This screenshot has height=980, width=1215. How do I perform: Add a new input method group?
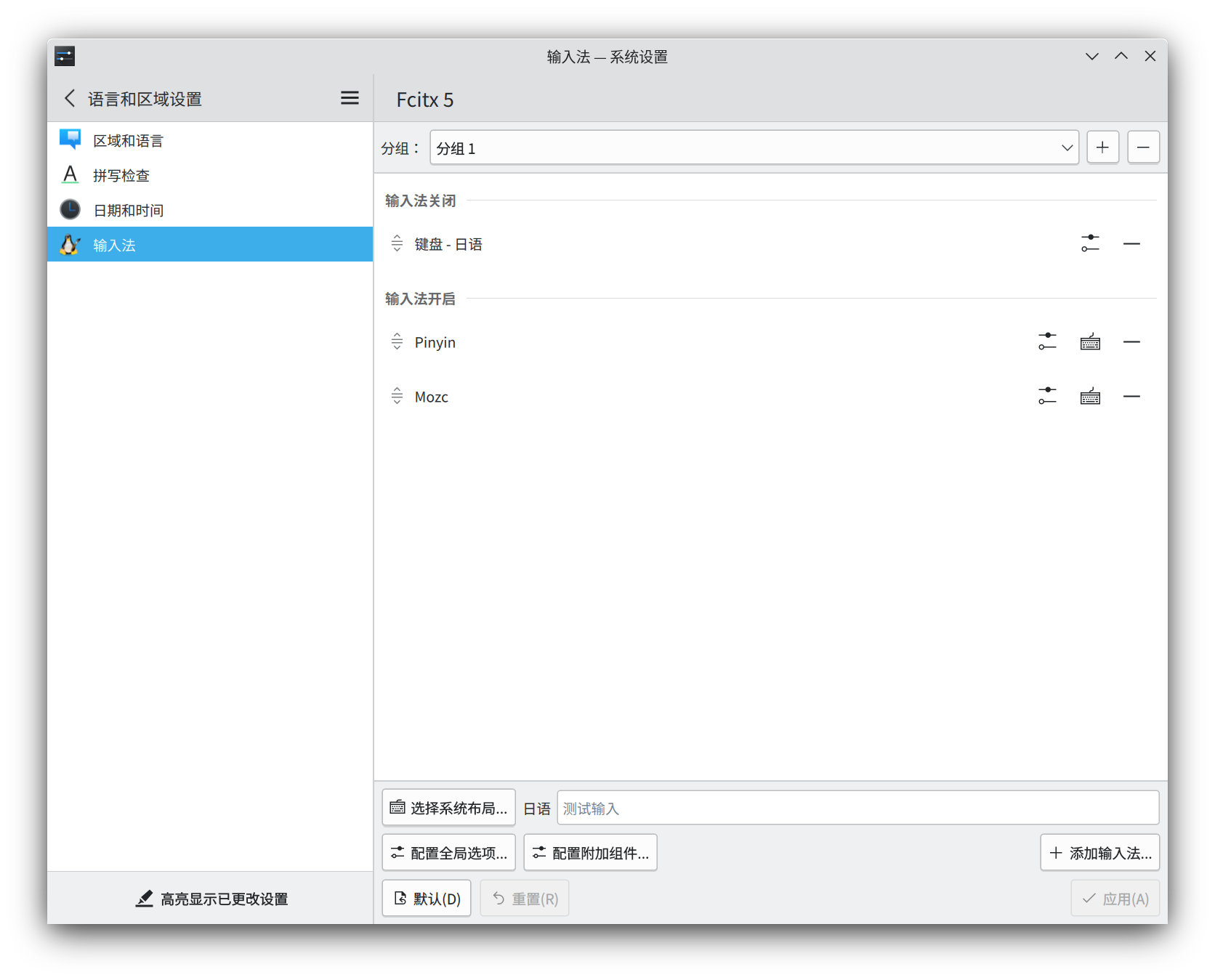coord(1102,147)
